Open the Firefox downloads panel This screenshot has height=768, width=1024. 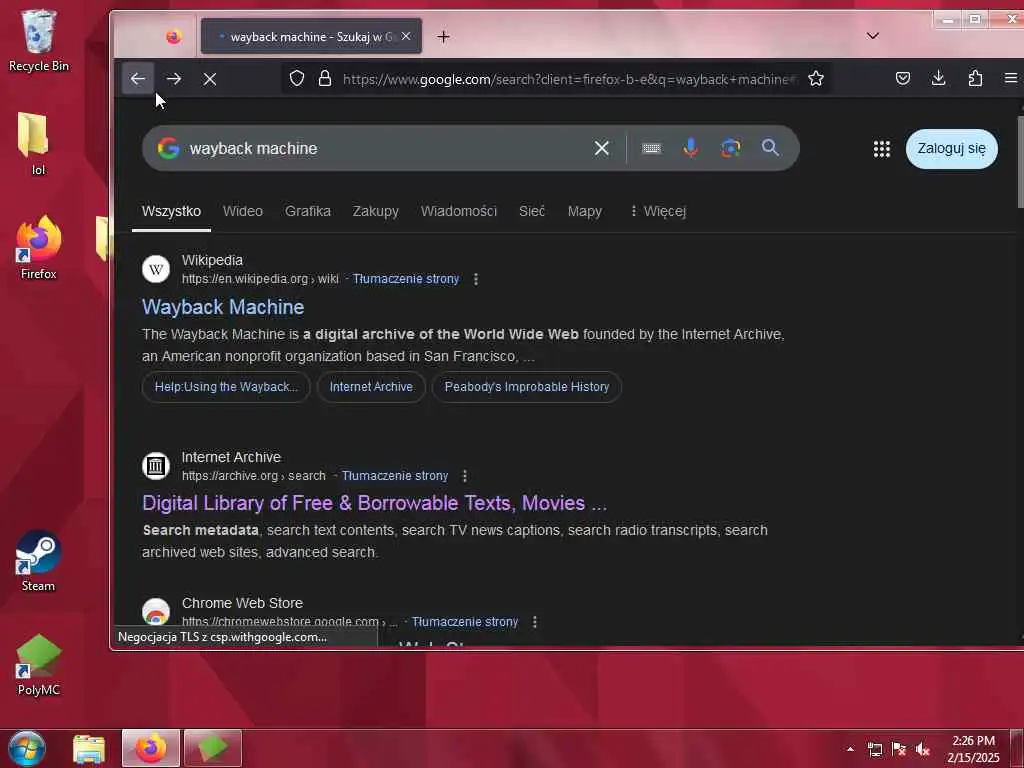pos(938,79)
